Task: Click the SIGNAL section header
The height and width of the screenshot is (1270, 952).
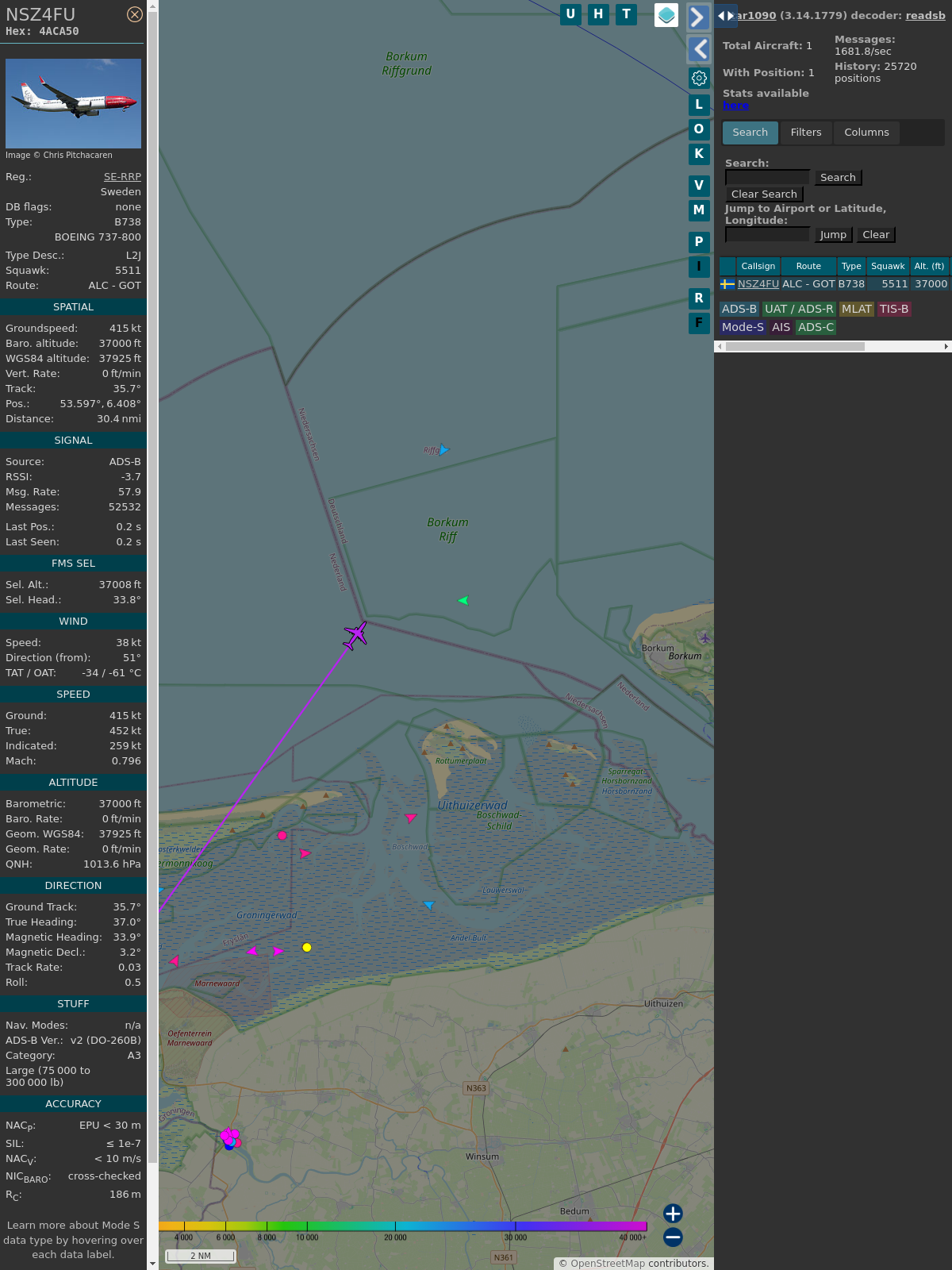Action: [73, 441]
